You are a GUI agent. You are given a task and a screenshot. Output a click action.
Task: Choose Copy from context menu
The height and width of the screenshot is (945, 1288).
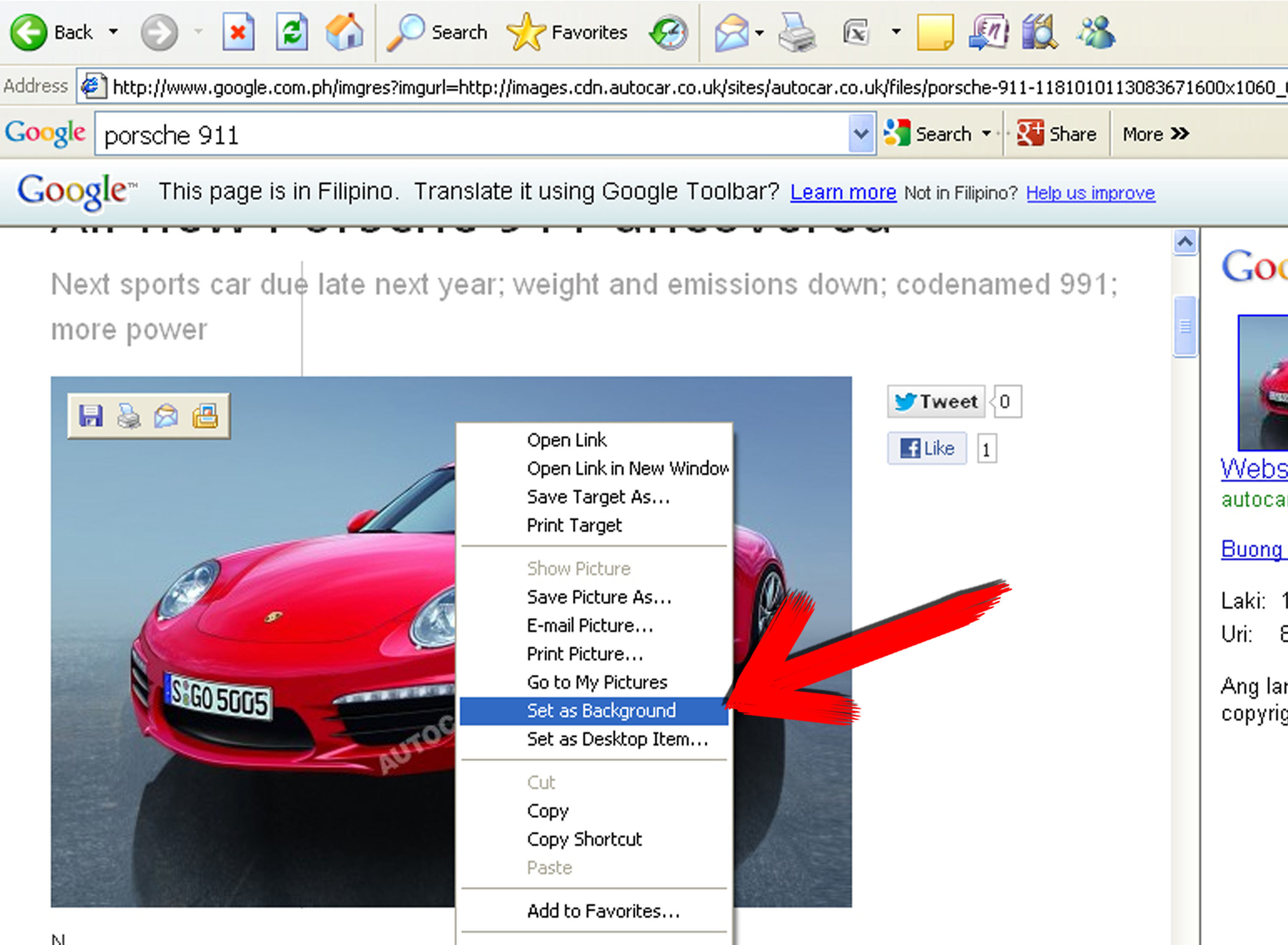[x=595, y=811]
